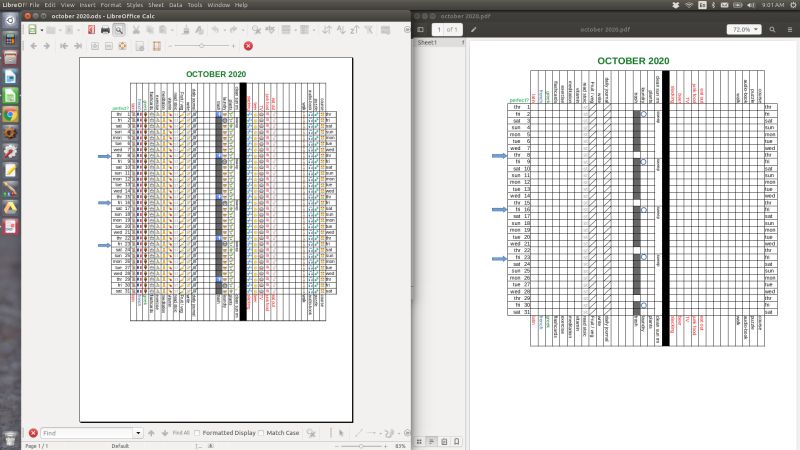
Task: Click the Default page style in status bar
Action: (120, 446)
